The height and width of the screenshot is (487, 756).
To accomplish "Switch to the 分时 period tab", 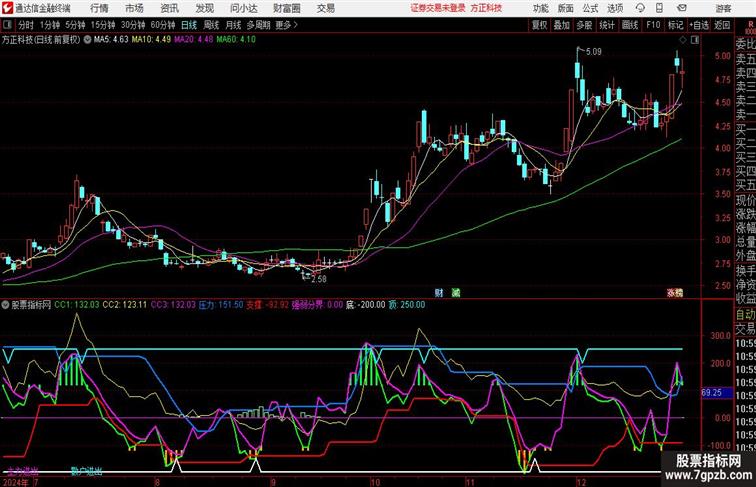I will click(26, 25).
